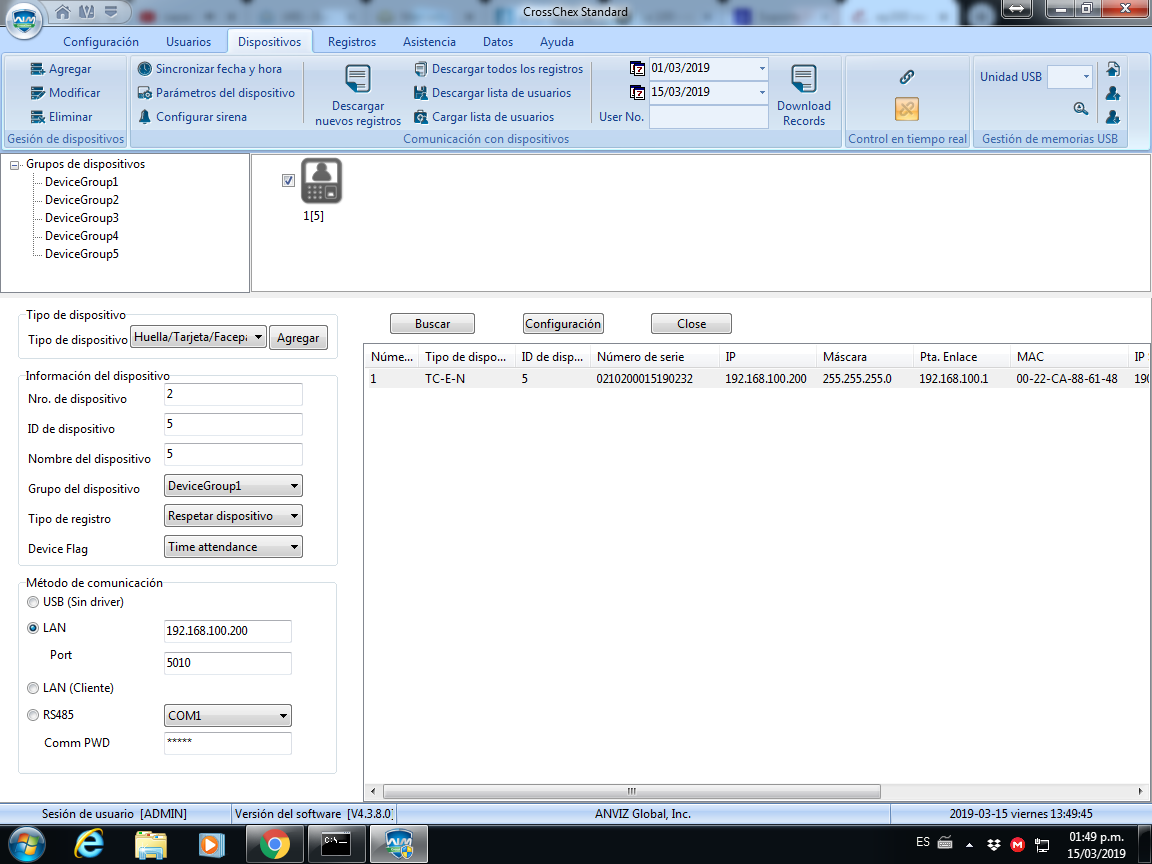Open Google Chrome from the taskbar

[273, 844]
